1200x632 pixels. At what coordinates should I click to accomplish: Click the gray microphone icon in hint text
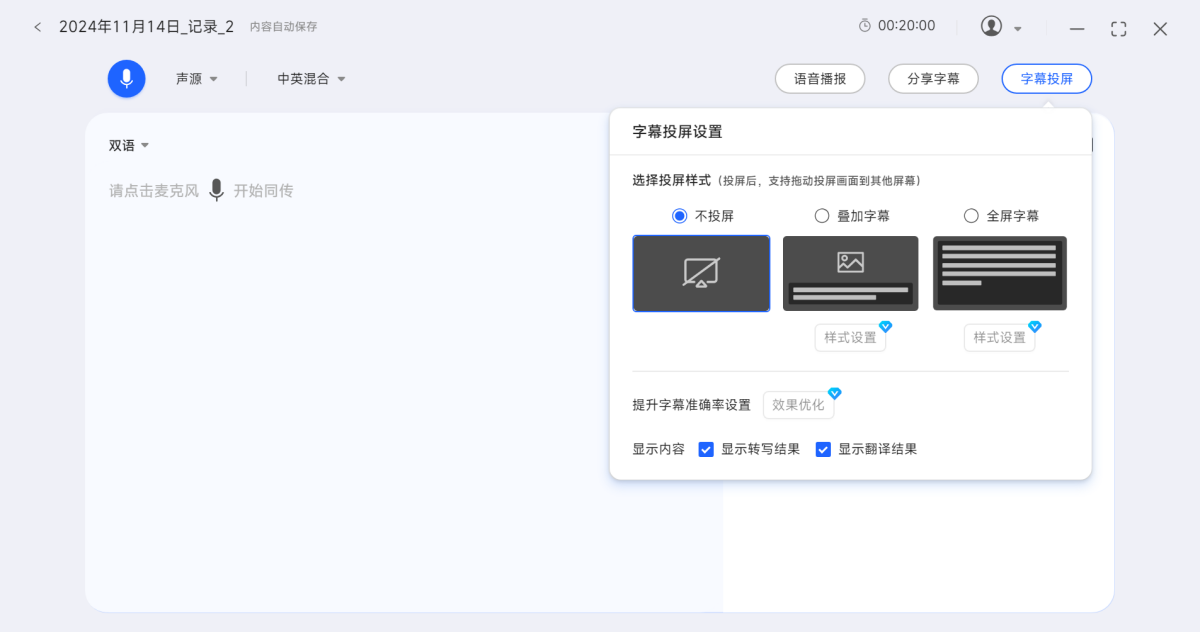pyautogui.click(x=216, y=190)
